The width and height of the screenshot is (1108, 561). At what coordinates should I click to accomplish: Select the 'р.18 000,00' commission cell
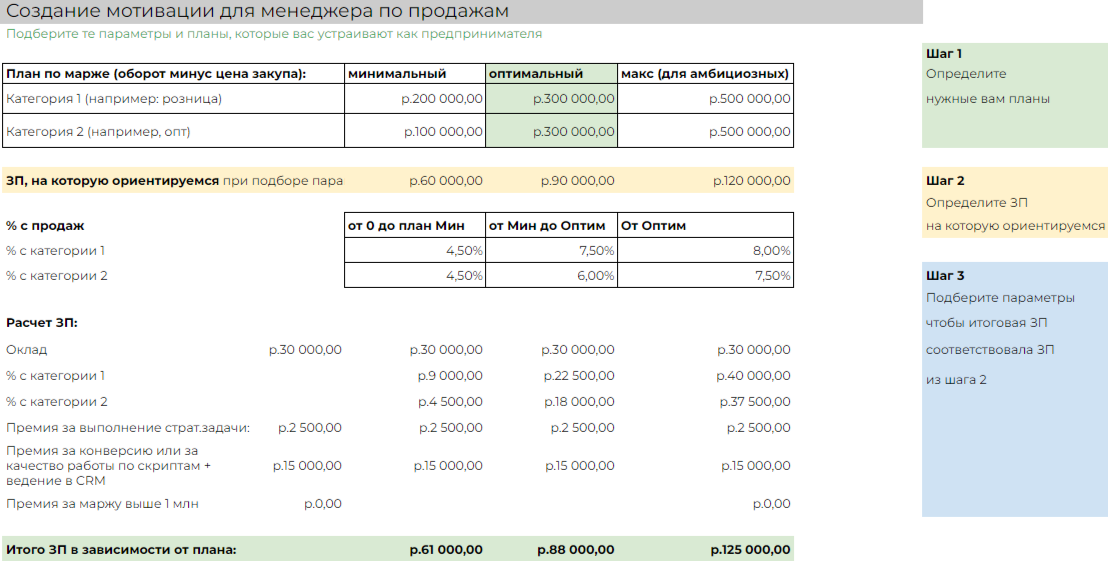pos(579,402)
